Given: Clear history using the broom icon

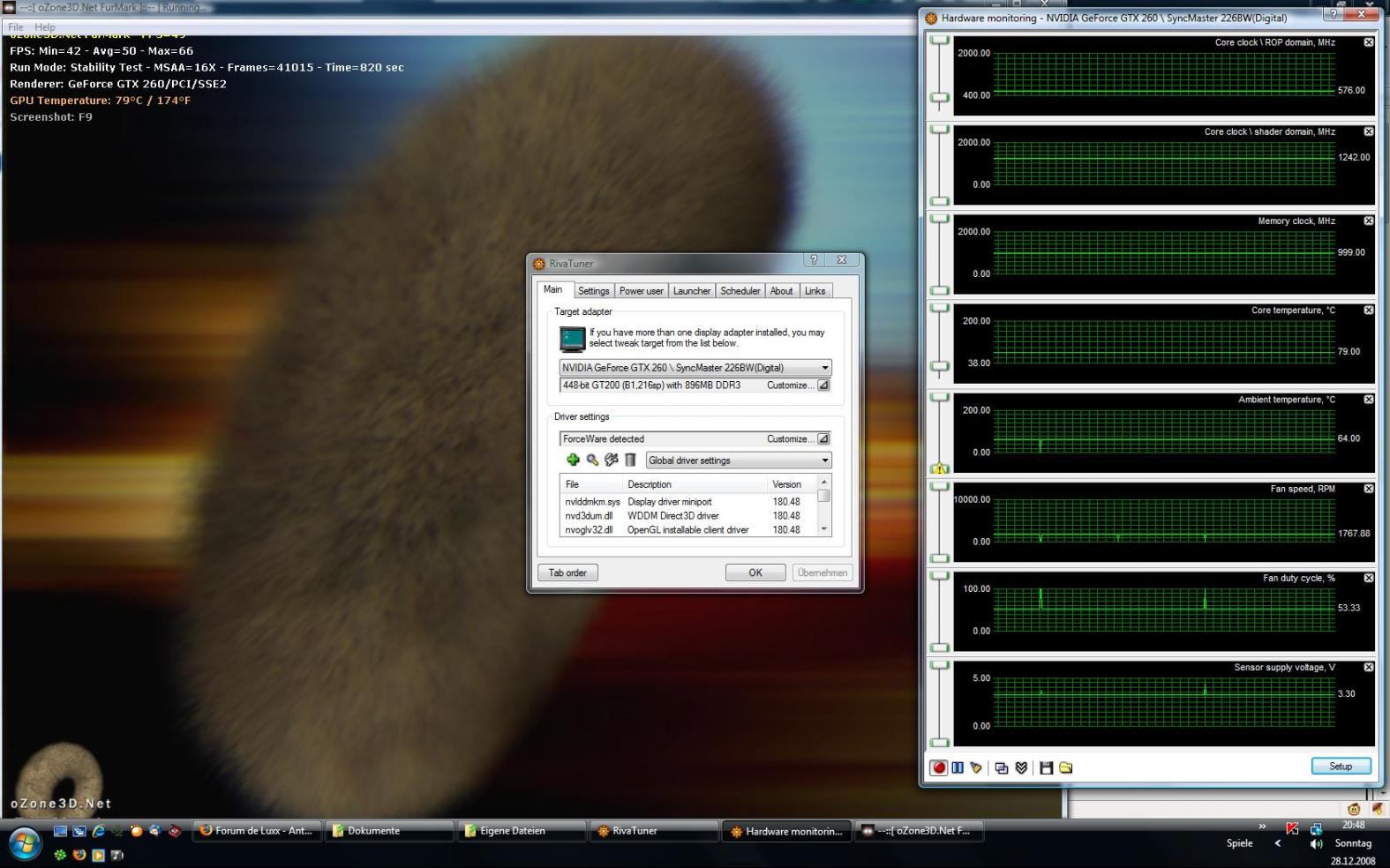Looking at the screenshot, I should click(976, 767).
